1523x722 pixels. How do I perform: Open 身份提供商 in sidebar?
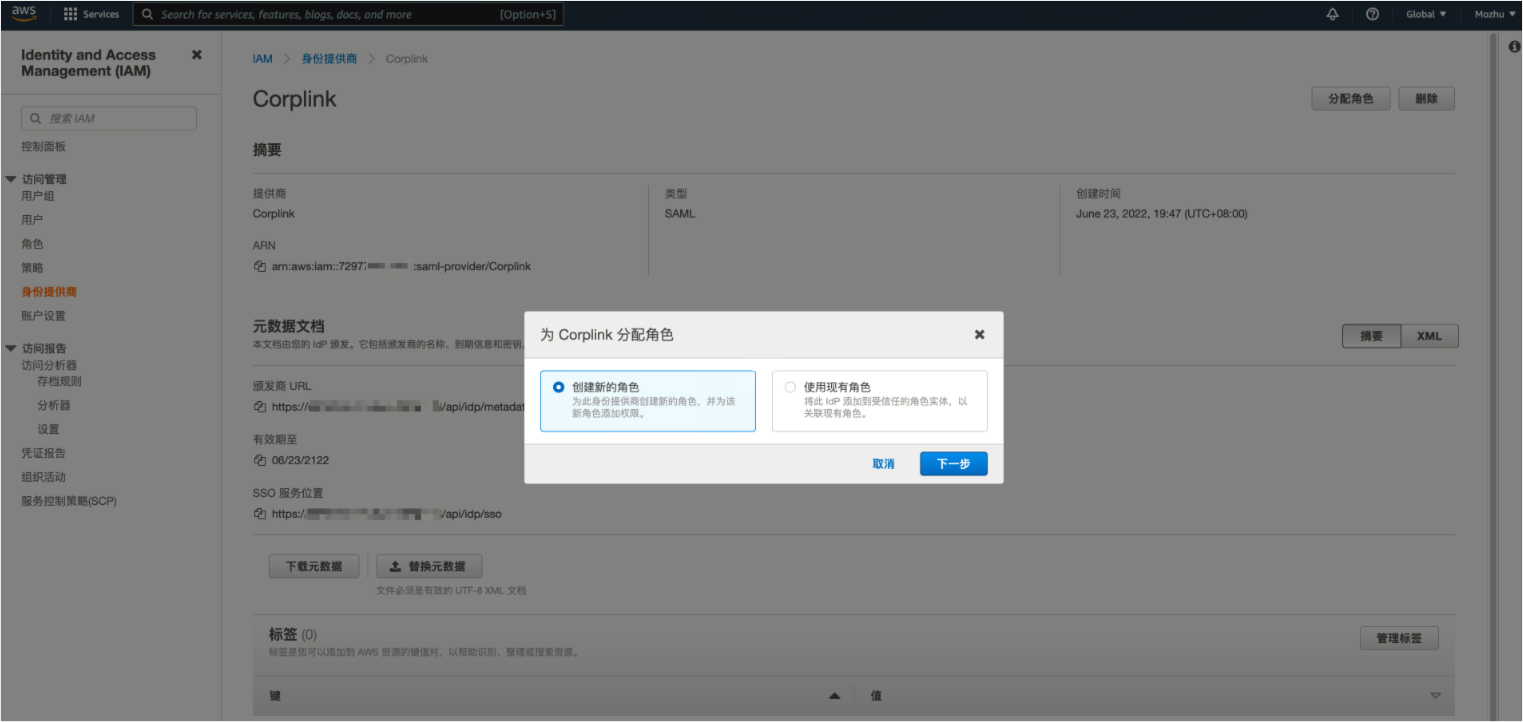coord(49,292)
